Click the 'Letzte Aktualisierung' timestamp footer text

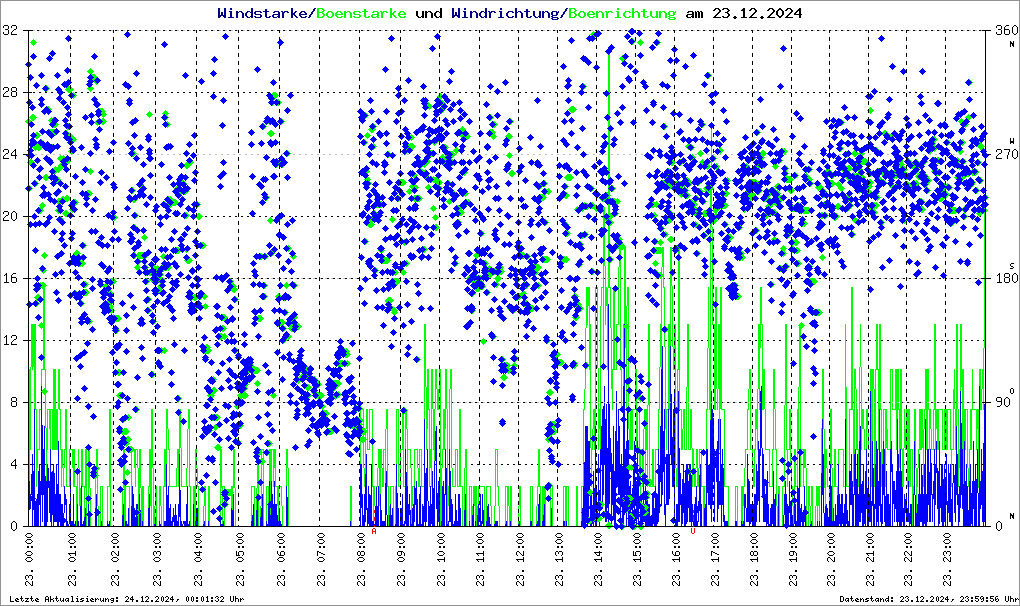point(127,599)
